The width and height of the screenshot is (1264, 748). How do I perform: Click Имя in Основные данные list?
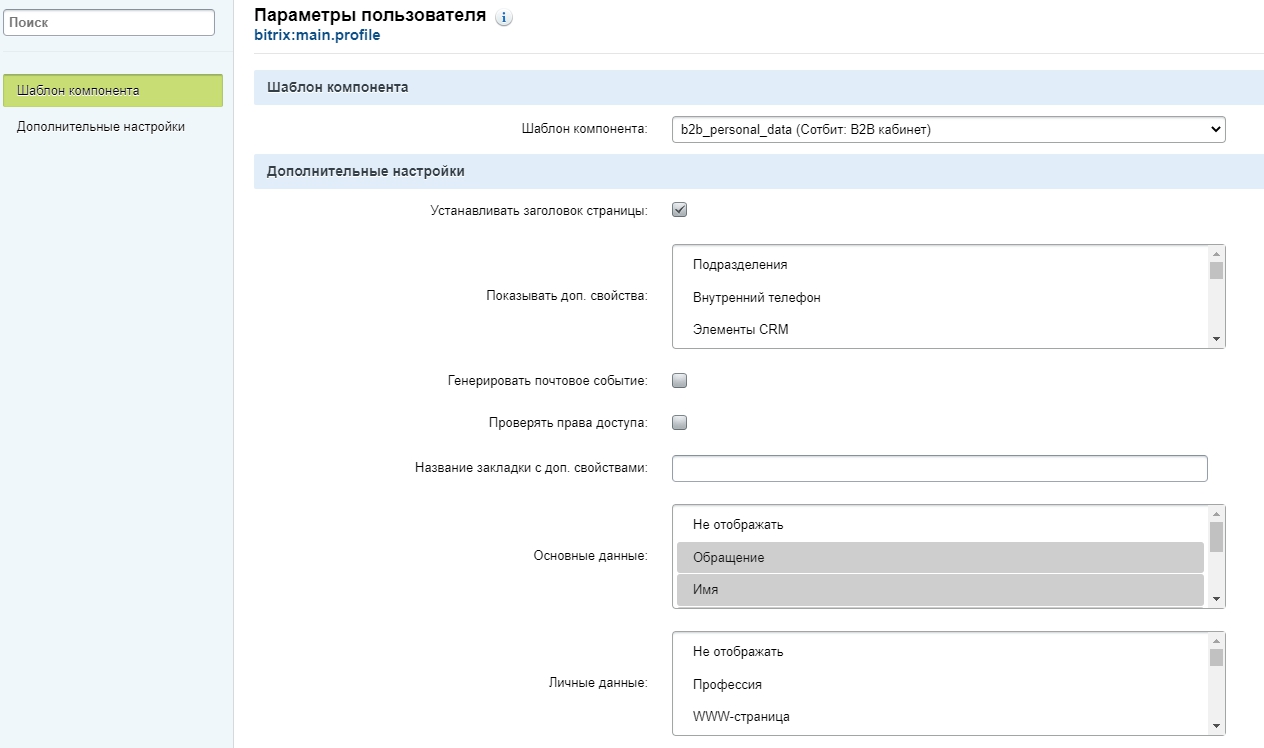point(940,589)
